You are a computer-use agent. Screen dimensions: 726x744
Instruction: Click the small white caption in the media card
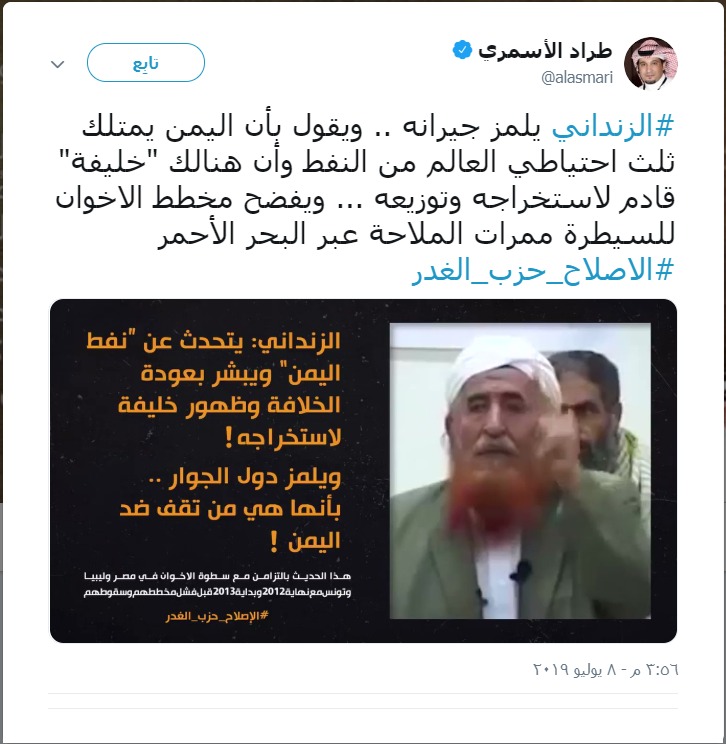click(x=217, y=584)
